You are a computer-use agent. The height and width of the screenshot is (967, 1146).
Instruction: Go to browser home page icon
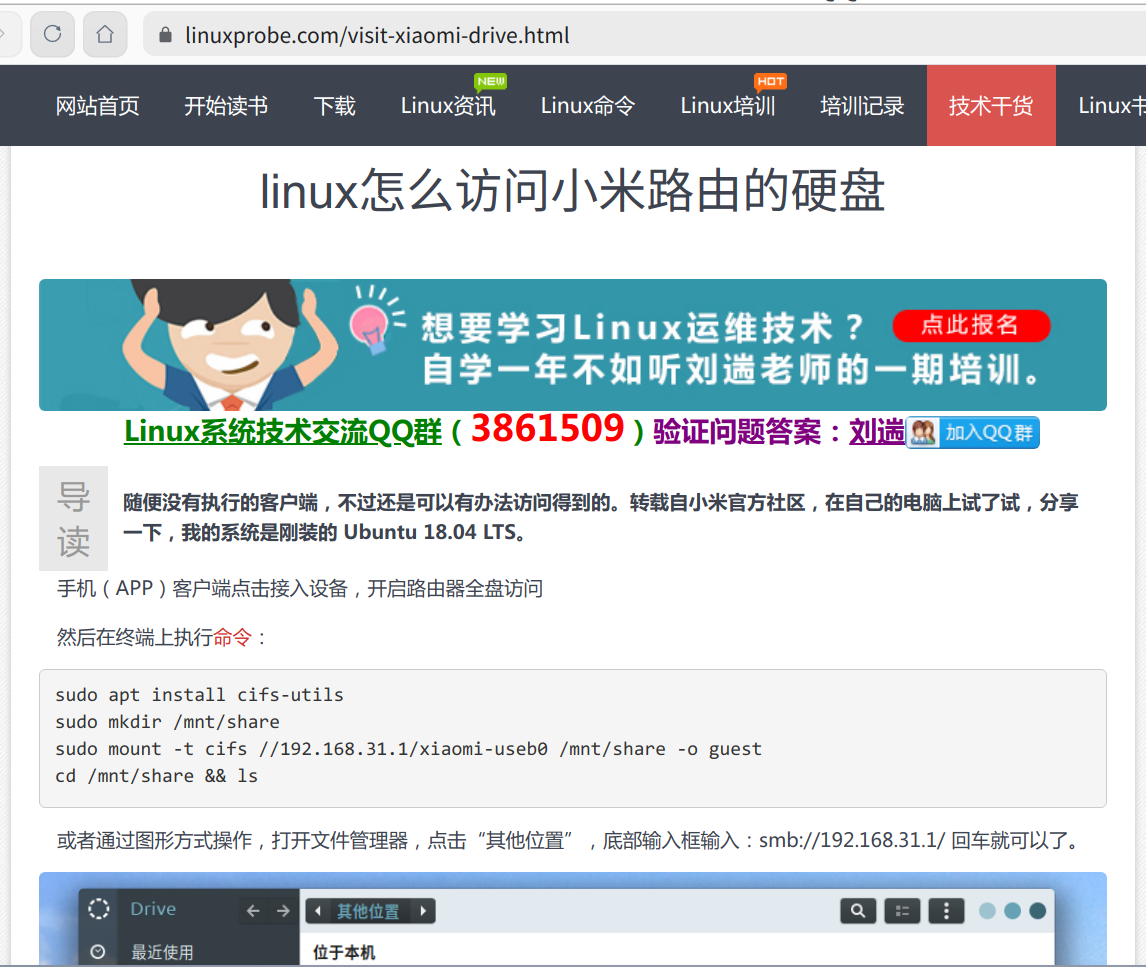pos(105,34)
